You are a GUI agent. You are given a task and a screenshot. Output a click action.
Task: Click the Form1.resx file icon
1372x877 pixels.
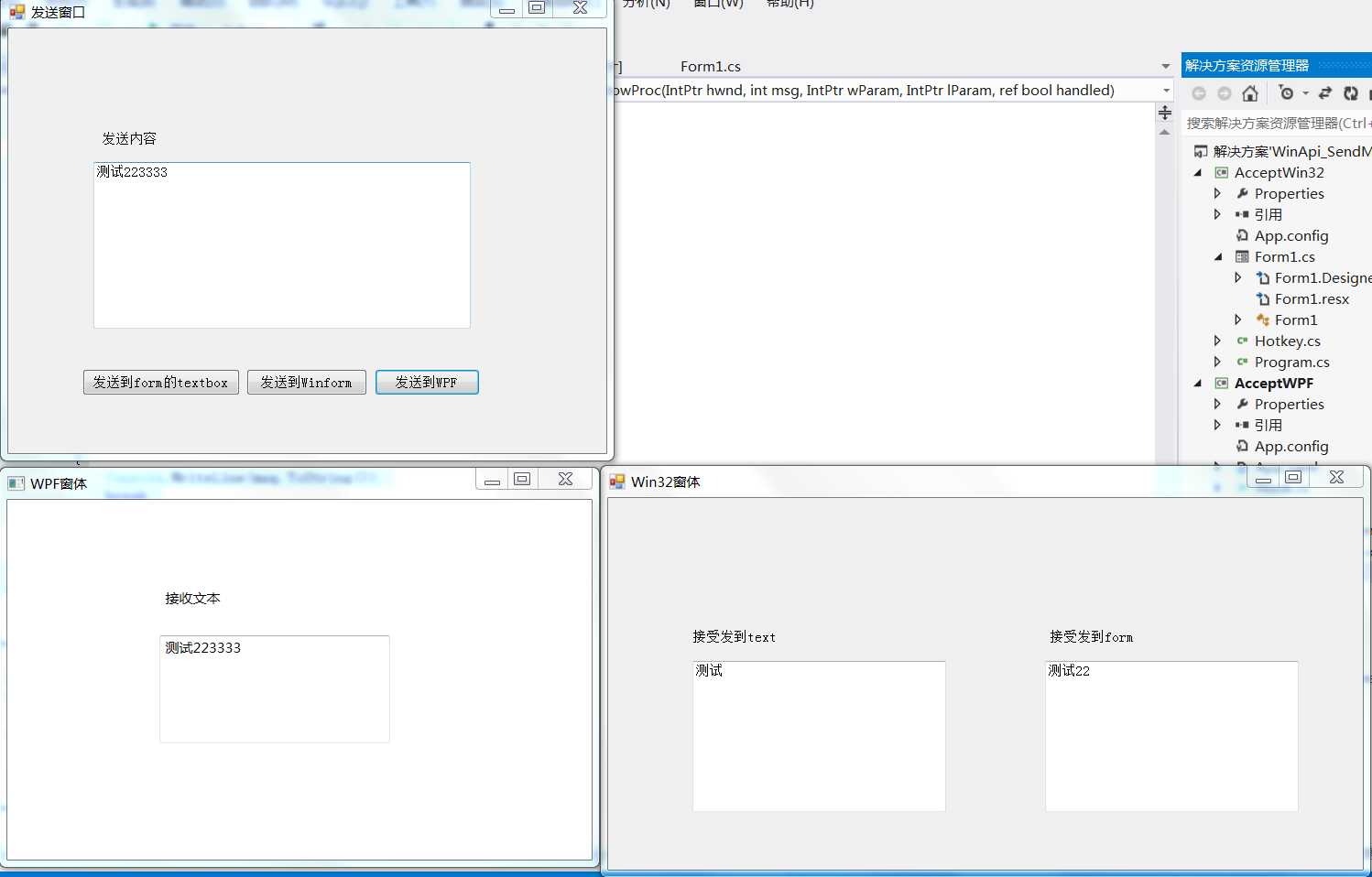pos(1263,298)
